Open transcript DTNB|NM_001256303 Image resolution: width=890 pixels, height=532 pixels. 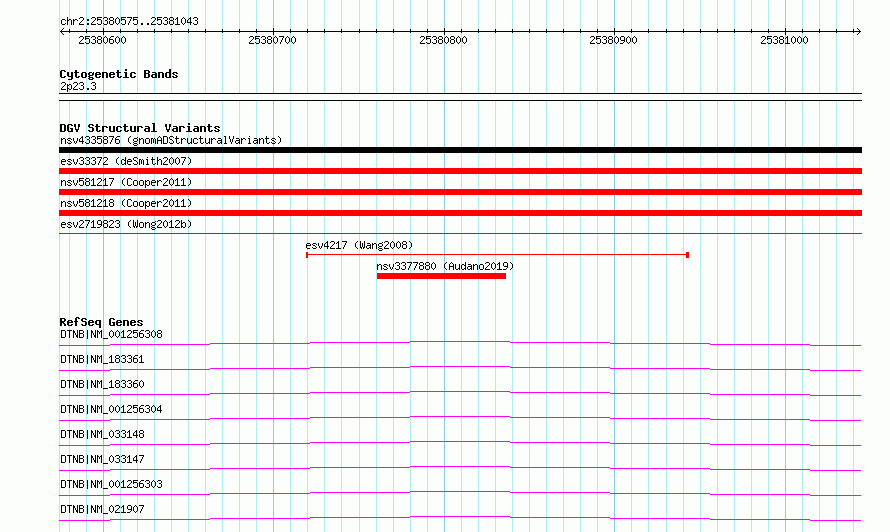click(111, 484)
